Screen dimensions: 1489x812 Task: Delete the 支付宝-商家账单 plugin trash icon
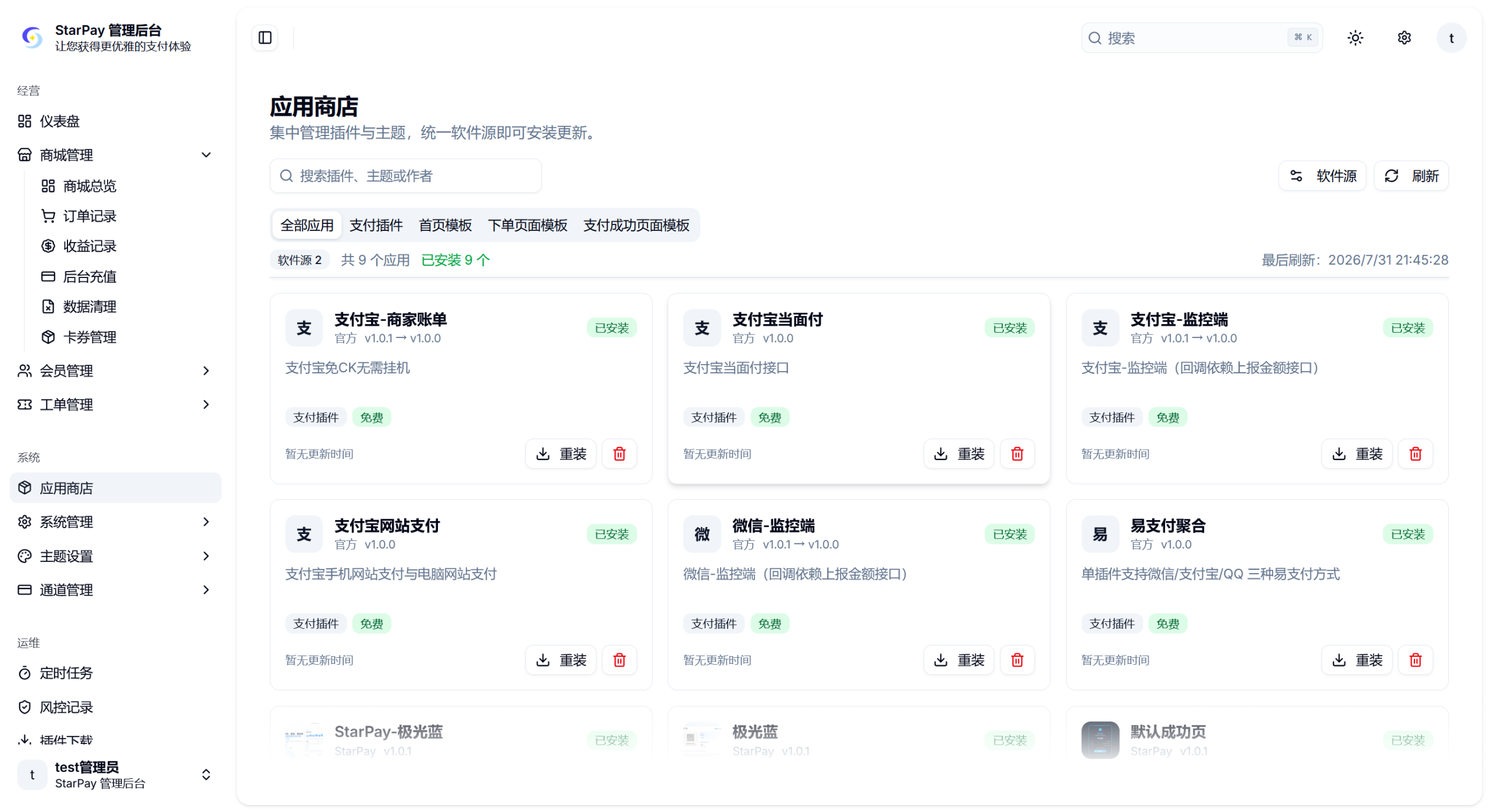coord(619,454)
